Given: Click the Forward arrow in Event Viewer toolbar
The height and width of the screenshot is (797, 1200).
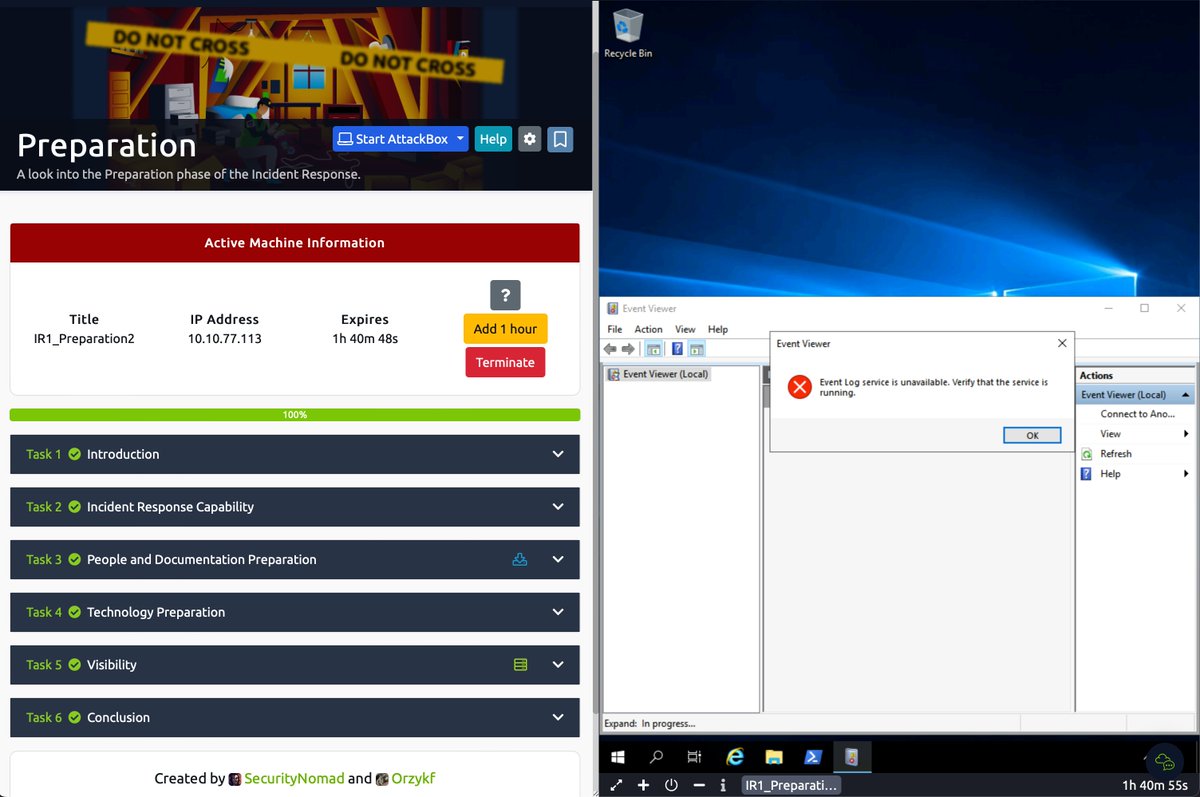Looking at the screenshot, I should tap(628, 349).
